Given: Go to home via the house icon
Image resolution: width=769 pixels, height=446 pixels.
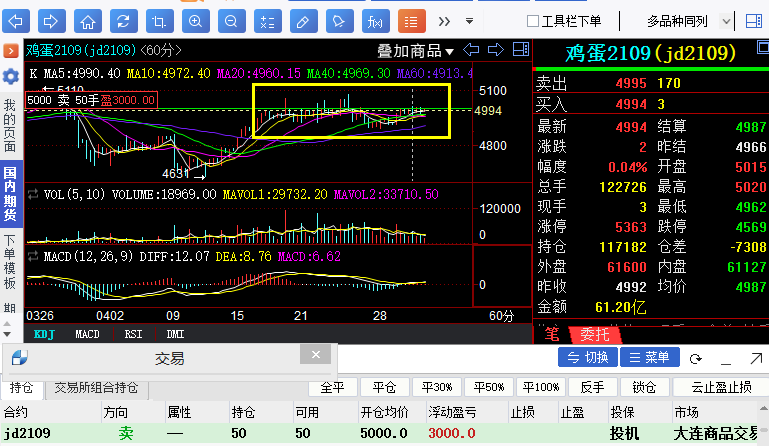Looking at the screenshot, I should 88,21.
